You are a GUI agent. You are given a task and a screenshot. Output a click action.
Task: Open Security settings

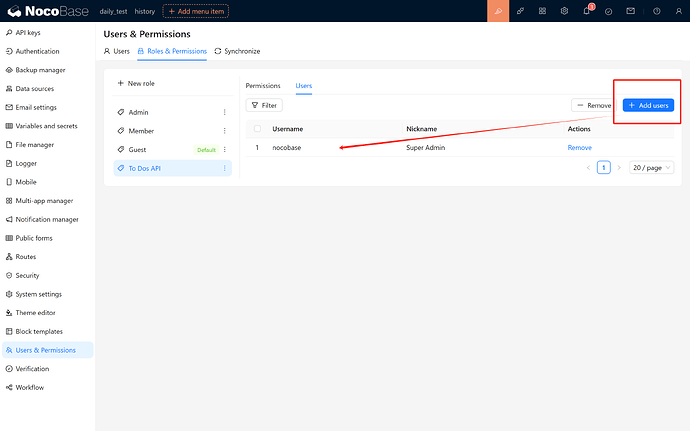pyautogui.click(x=48, y=275)
